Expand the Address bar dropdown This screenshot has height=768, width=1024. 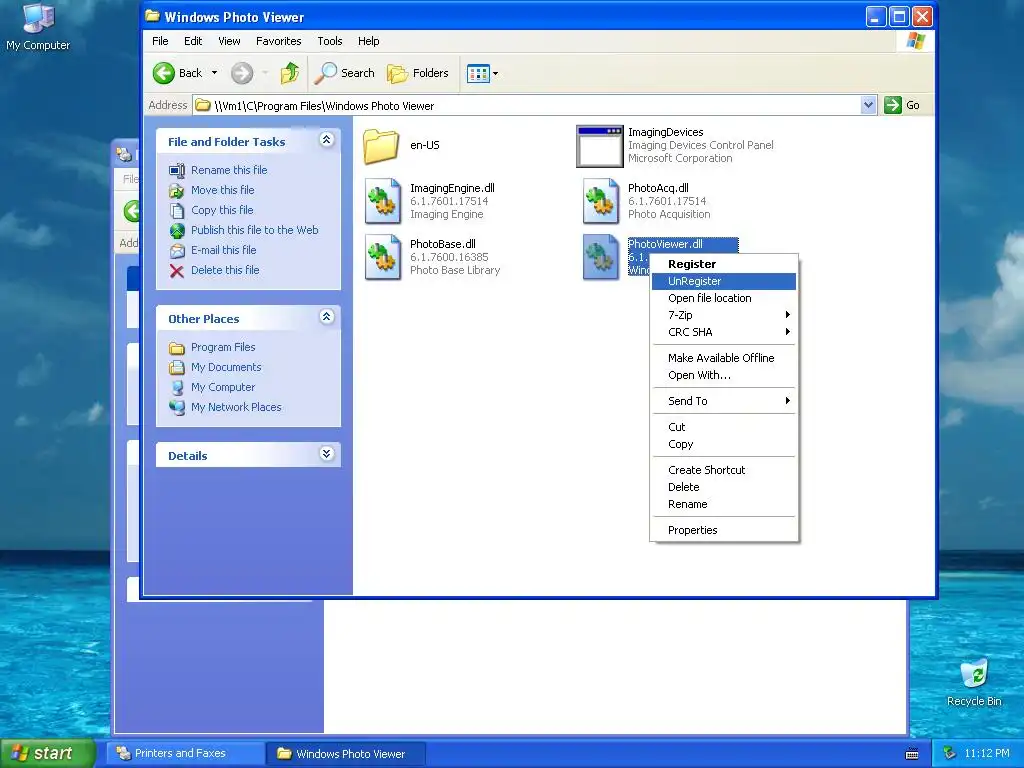[868, 105]
